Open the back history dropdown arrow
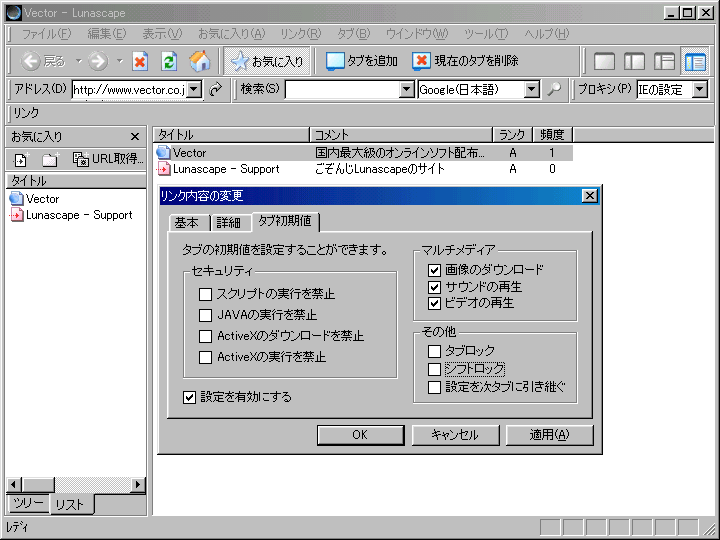This screenshot has height=540, width=720. (x=79, y=61)
